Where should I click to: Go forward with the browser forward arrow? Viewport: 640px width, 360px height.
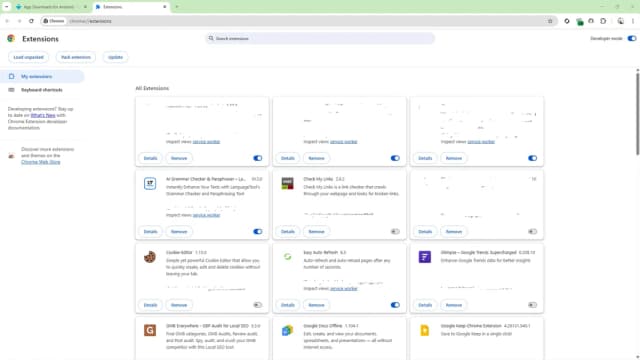[19, 21]
